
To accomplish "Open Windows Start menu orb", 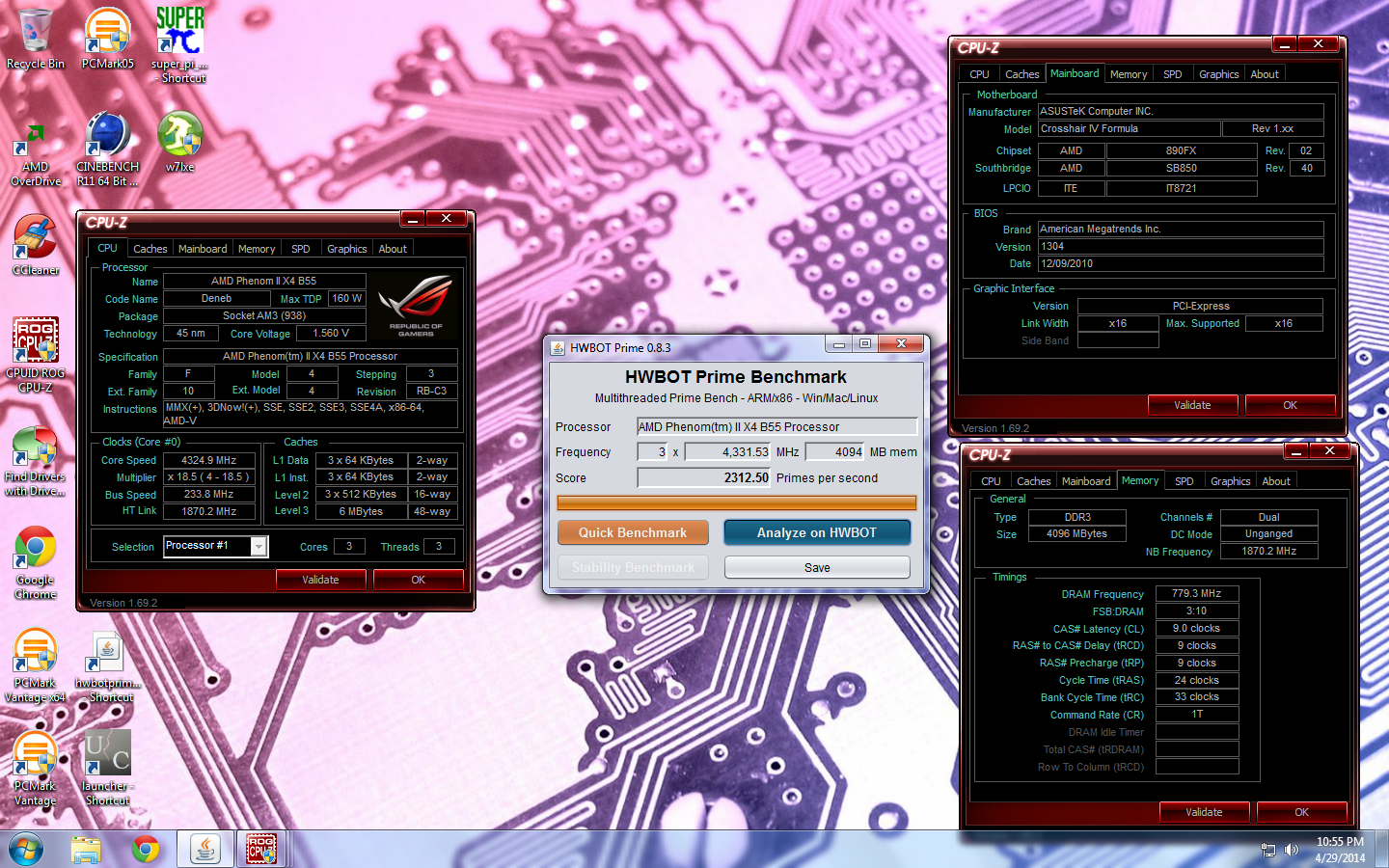I will [x=26, y=849].
